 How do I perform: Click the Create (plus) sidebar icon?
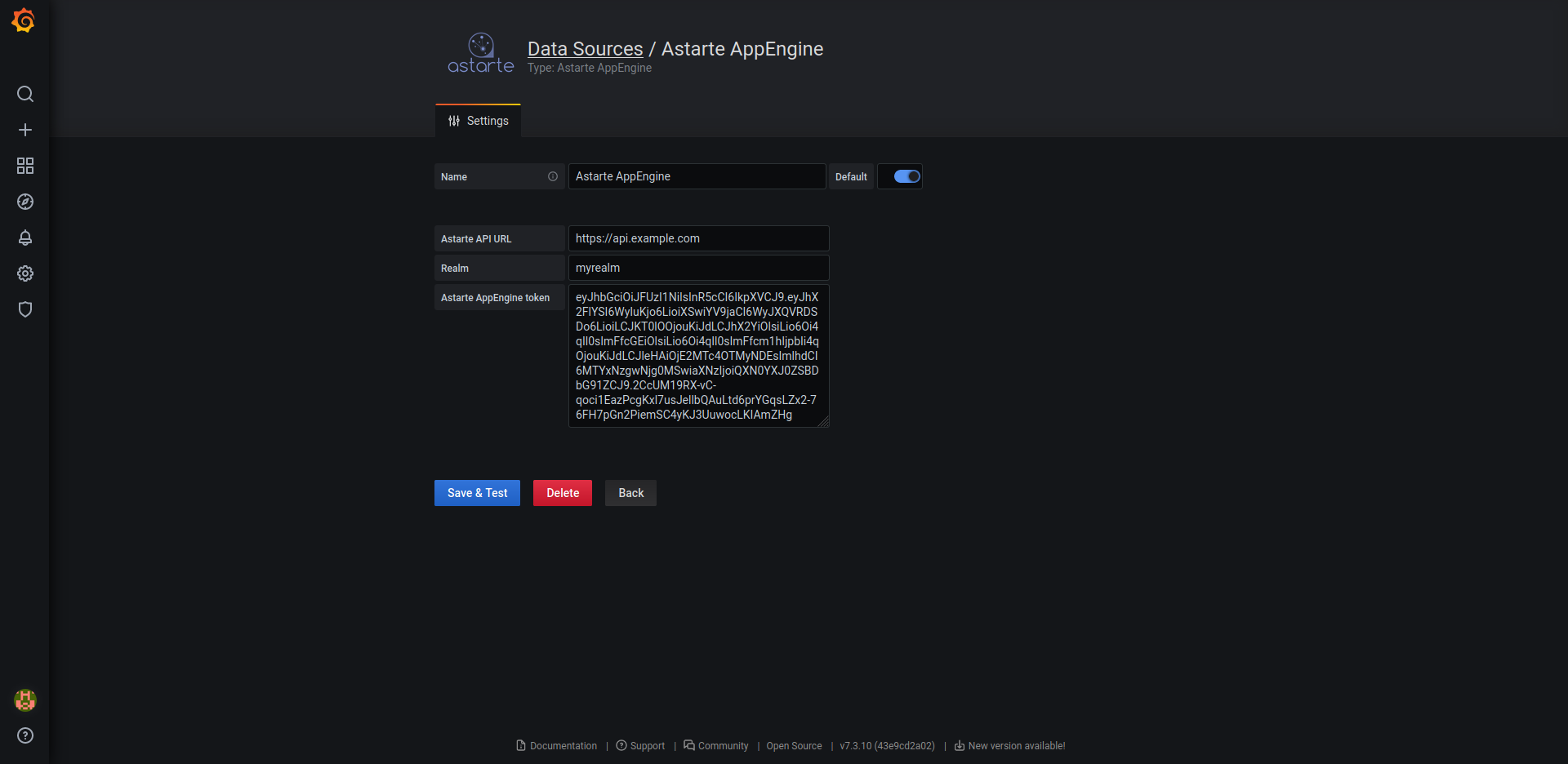(x=25, y=129)
